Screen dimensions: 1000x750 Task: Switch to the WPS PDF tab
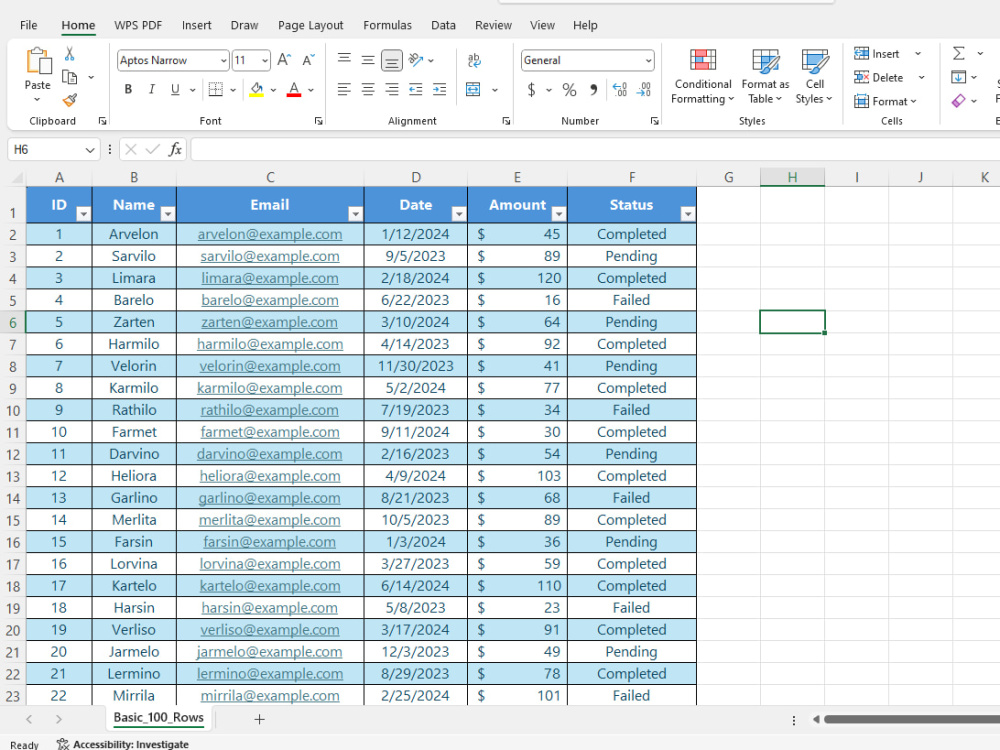(138, 26)
